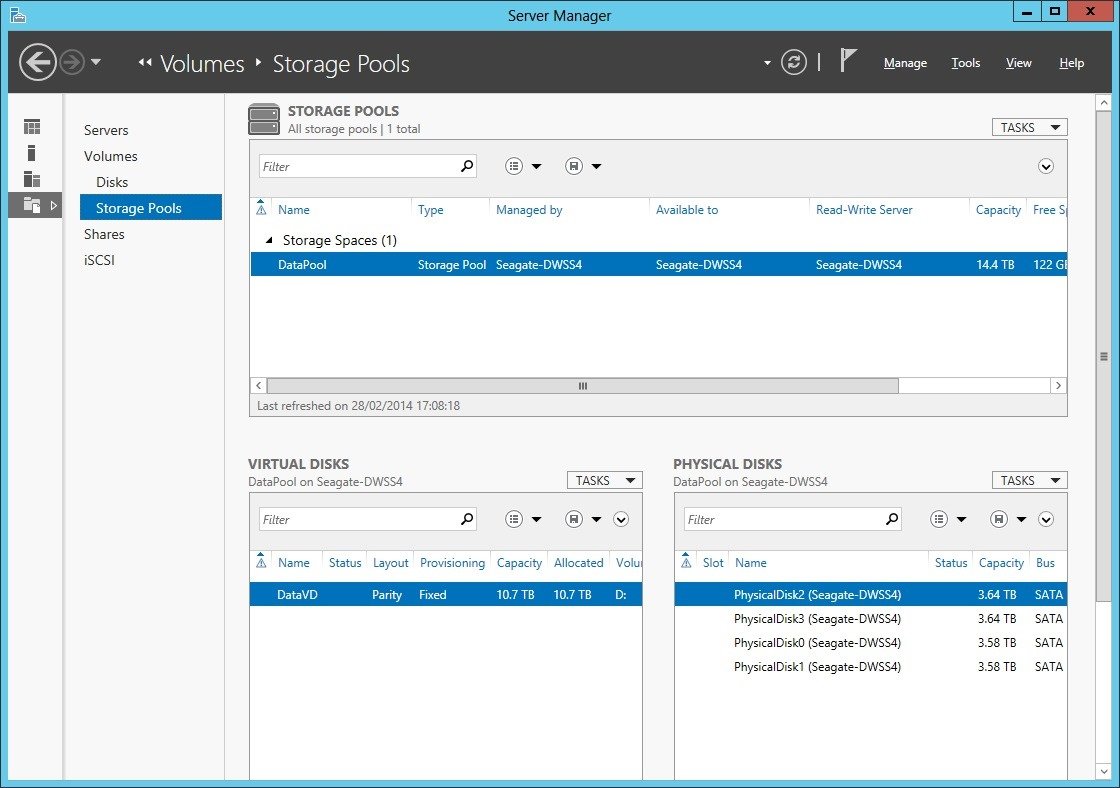Viewport: 1120px width, 788px height.
Task: Click the Virtual Disks filter field
Action: tap(359, 519)
